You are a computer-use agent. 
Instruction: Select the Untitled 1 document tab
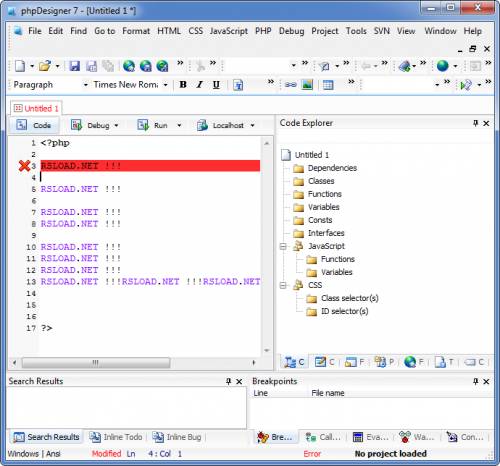(36, 108)
